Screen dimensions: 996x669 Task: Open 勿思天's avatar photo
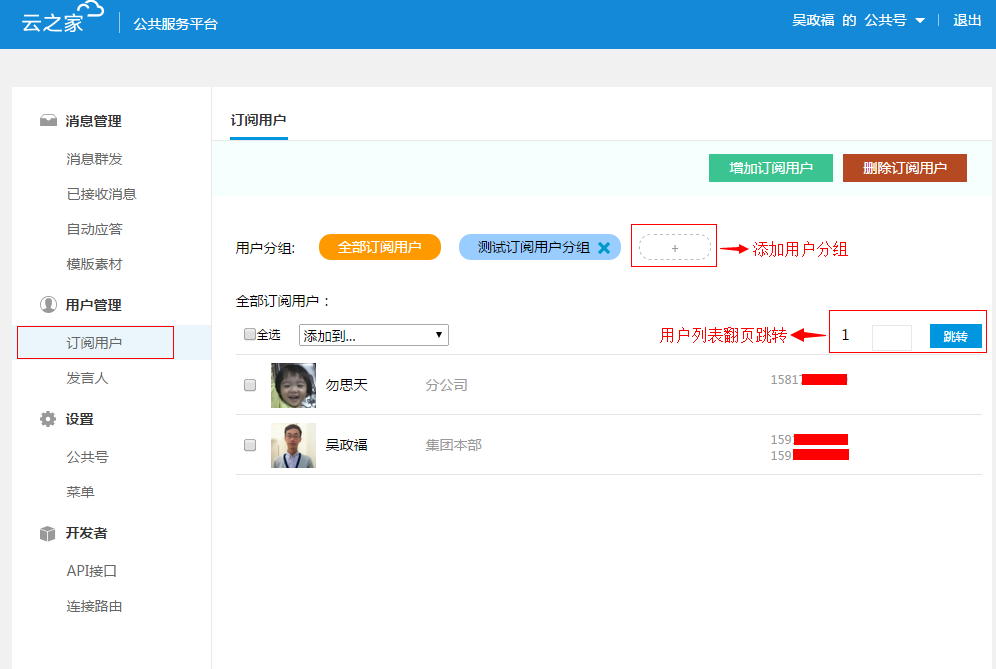click(293, 385)
